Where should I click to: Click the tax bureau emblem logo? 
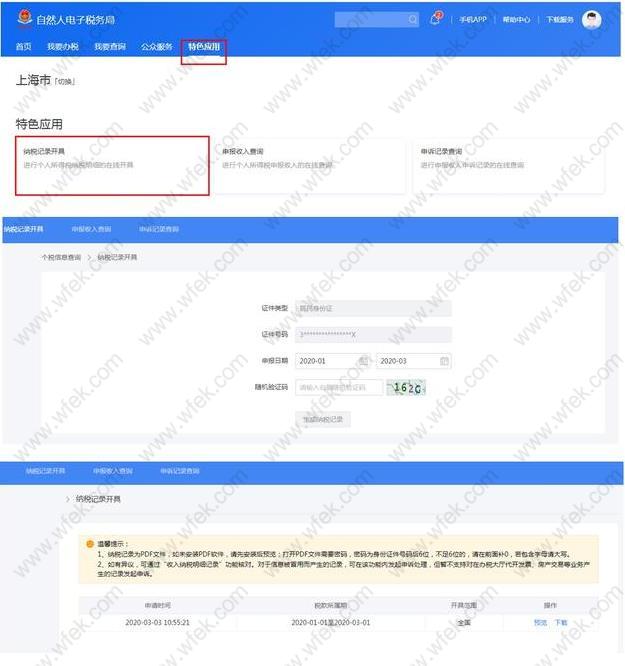tap(25, 19)
